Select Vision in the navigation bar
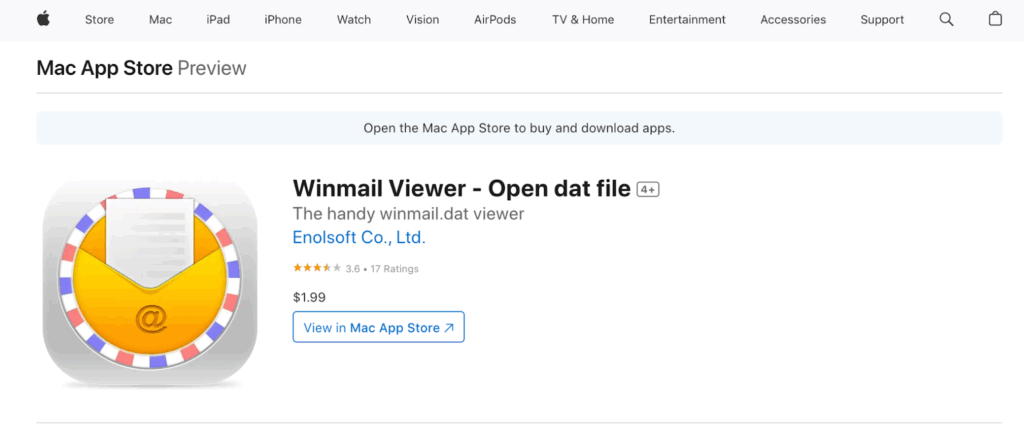 422,20
